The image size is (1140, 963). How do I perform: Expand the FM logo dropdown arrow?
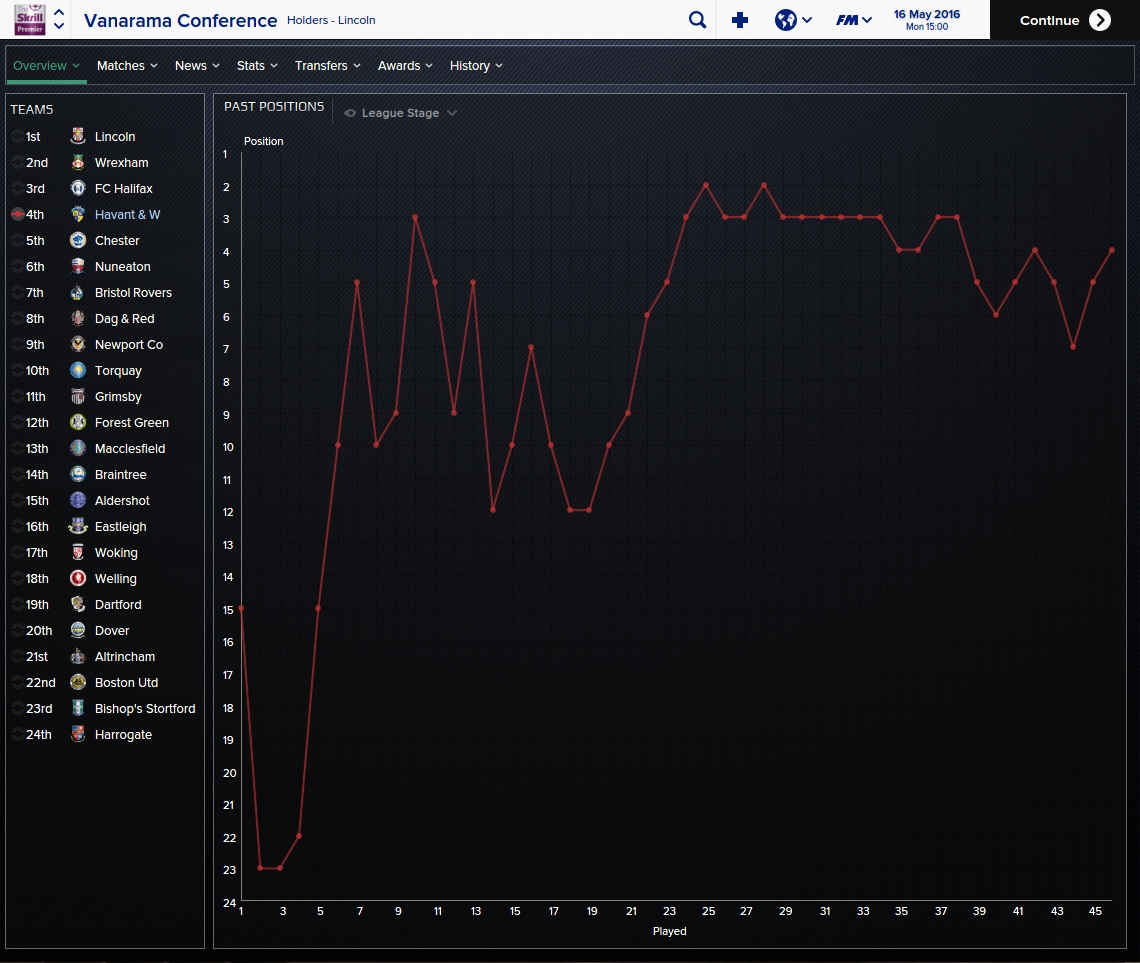pos(867,20)
